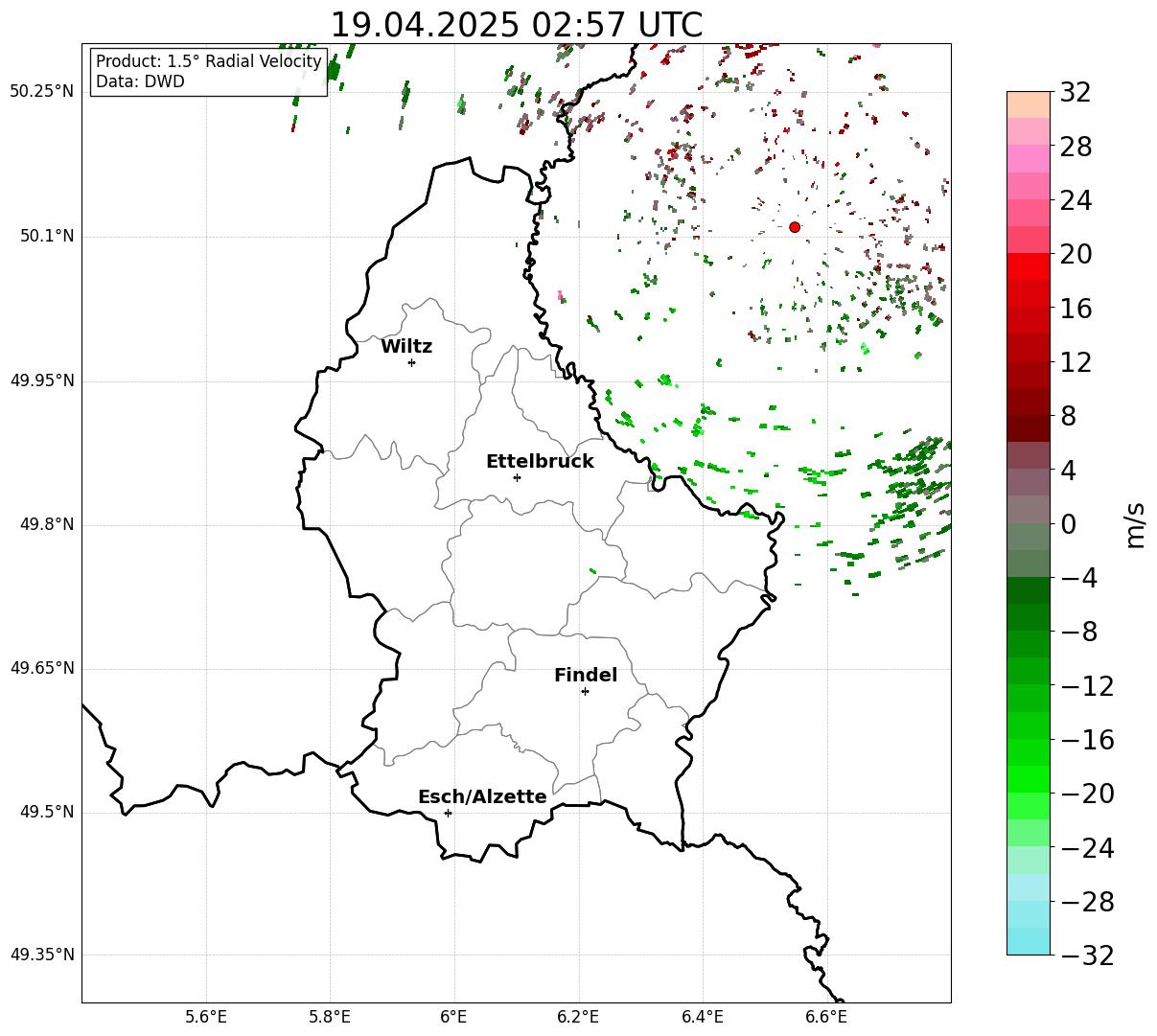Click the colorbar tick label 24
The image size is (1157, 1036).
[1075, 201]
